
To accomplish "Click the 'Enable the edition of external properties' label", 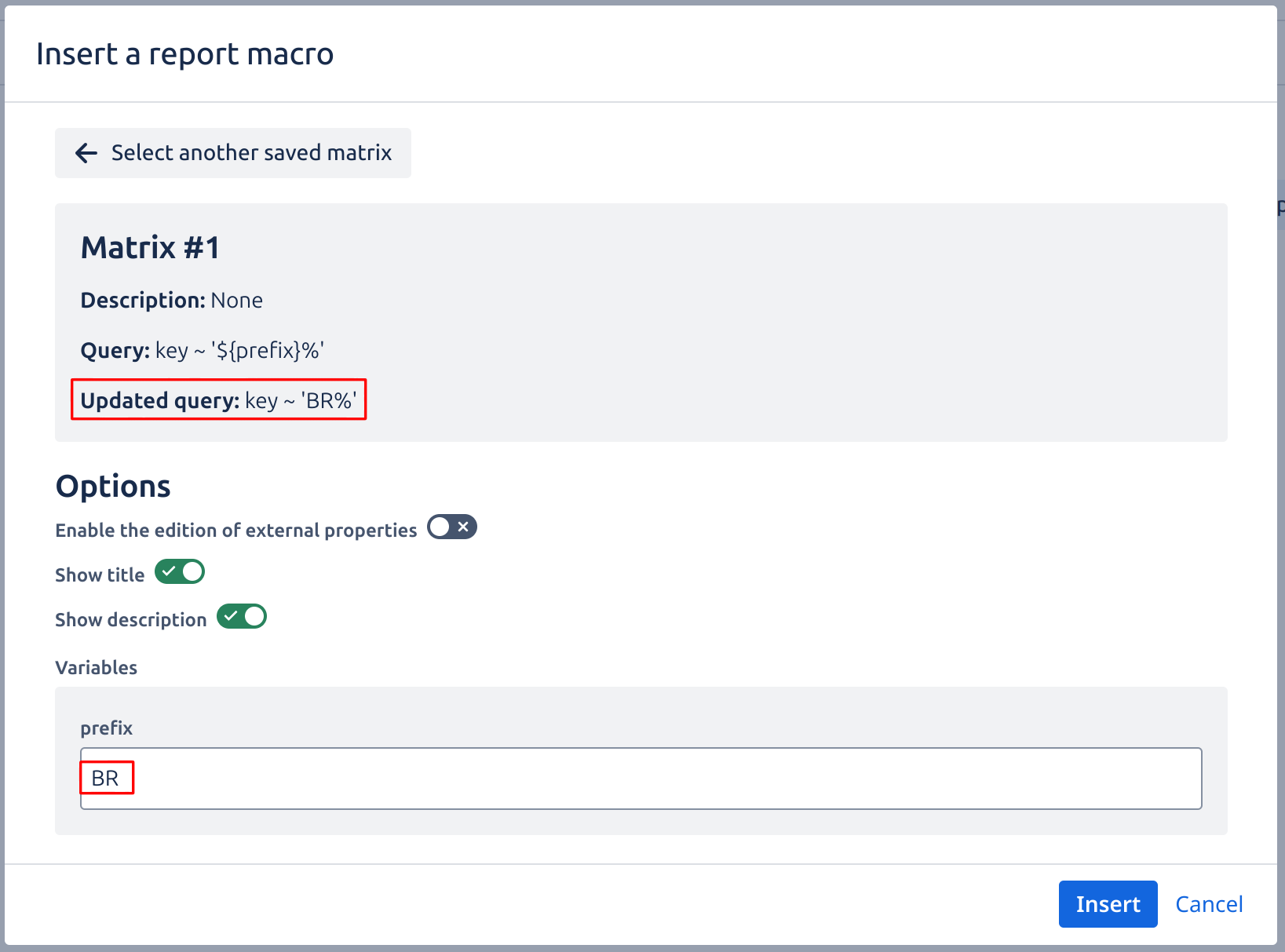I will coord(235,531).
